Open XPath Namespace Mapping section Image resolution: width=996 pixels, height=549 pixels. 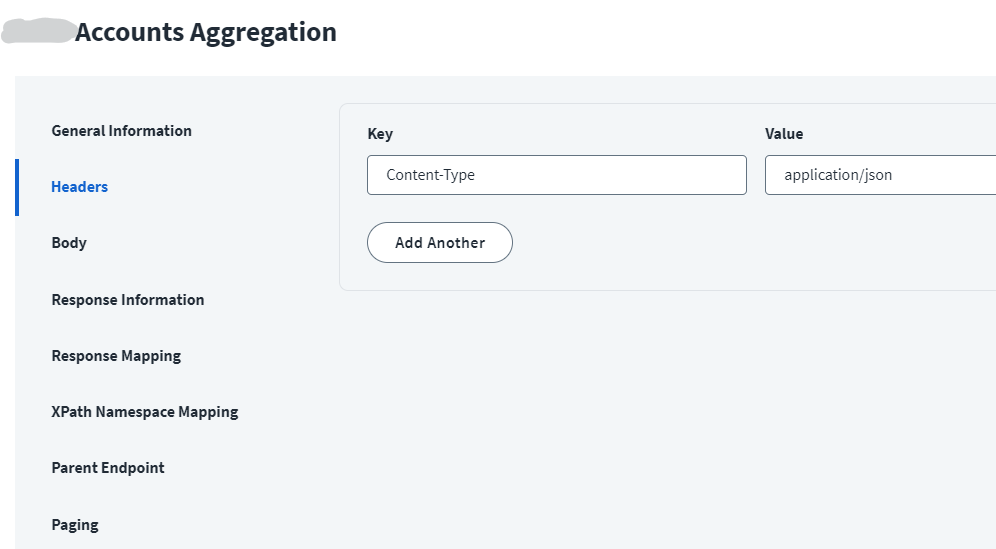145,412
